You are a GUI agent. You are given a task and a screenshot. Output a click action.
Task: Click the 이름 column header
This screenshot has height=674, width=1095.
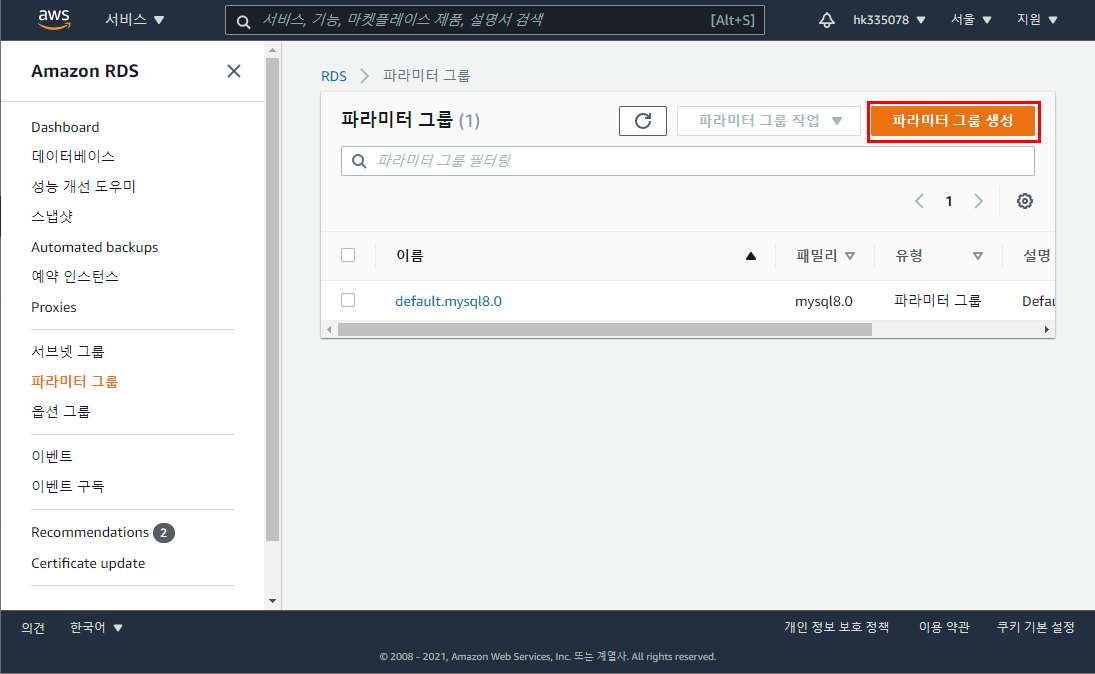[410, 256]
